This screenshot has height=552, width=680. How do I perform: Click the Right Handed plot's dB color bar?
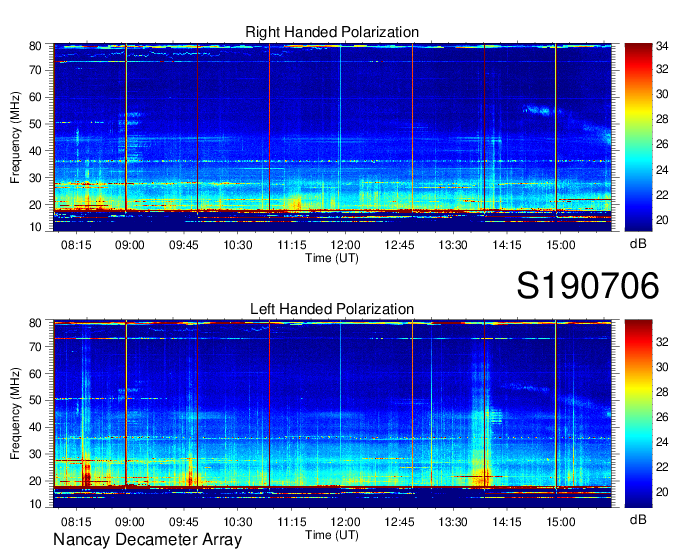click(638, 137)
